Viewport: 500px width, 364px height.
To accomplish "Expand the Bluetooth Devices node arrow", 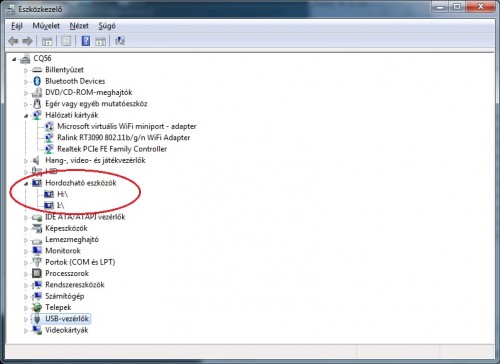I will click(26, 82).
